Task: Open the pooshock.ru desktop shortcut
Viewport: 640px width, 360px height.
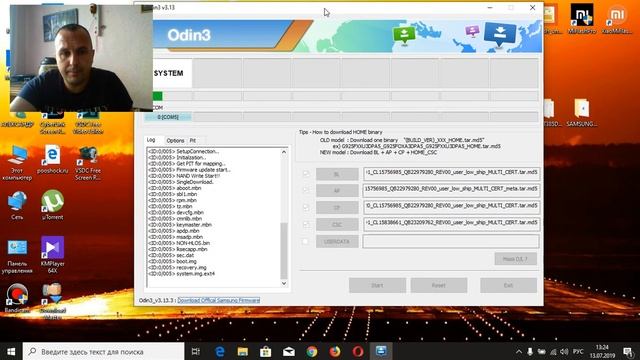Action: click(52, 160)
